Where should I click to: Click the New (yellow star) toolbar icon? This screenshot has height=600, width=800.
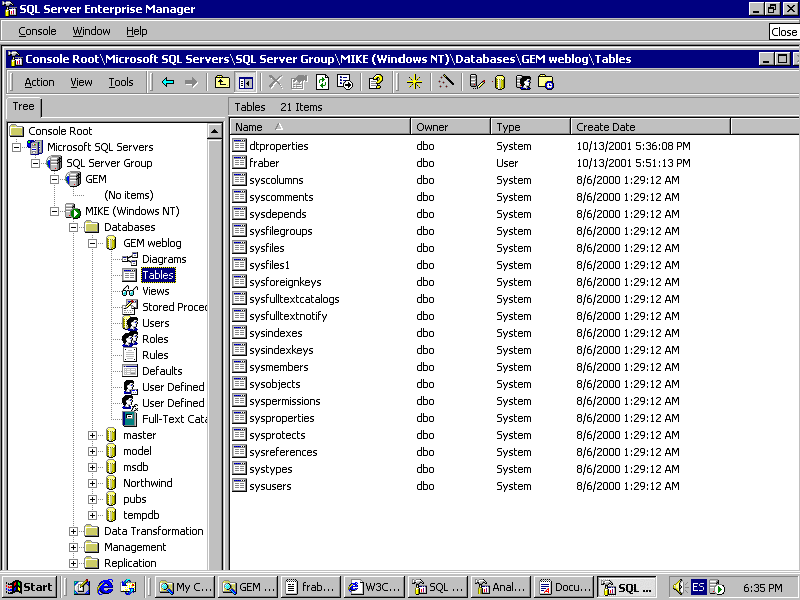click(414, 82)
